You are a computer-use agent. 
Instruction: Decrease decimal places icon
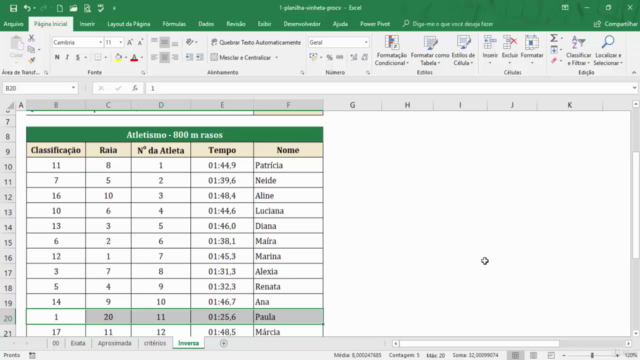click(x=364, y=58)
